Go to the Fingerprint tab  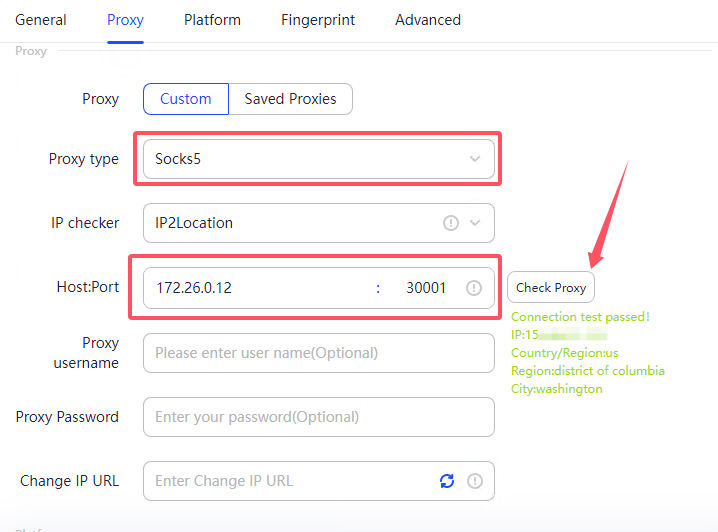318,20
